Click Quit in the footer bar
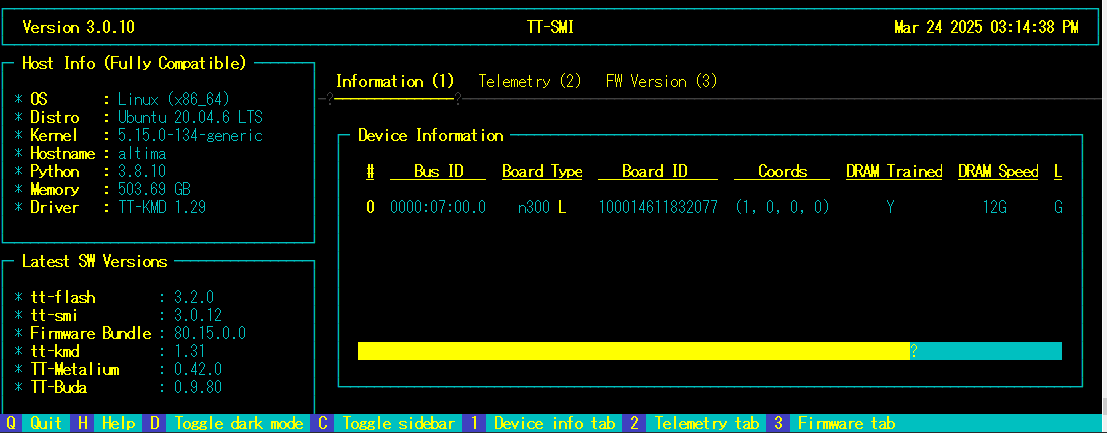The width and height of the screenshot is (1107, 433). [x=46, y=424]
